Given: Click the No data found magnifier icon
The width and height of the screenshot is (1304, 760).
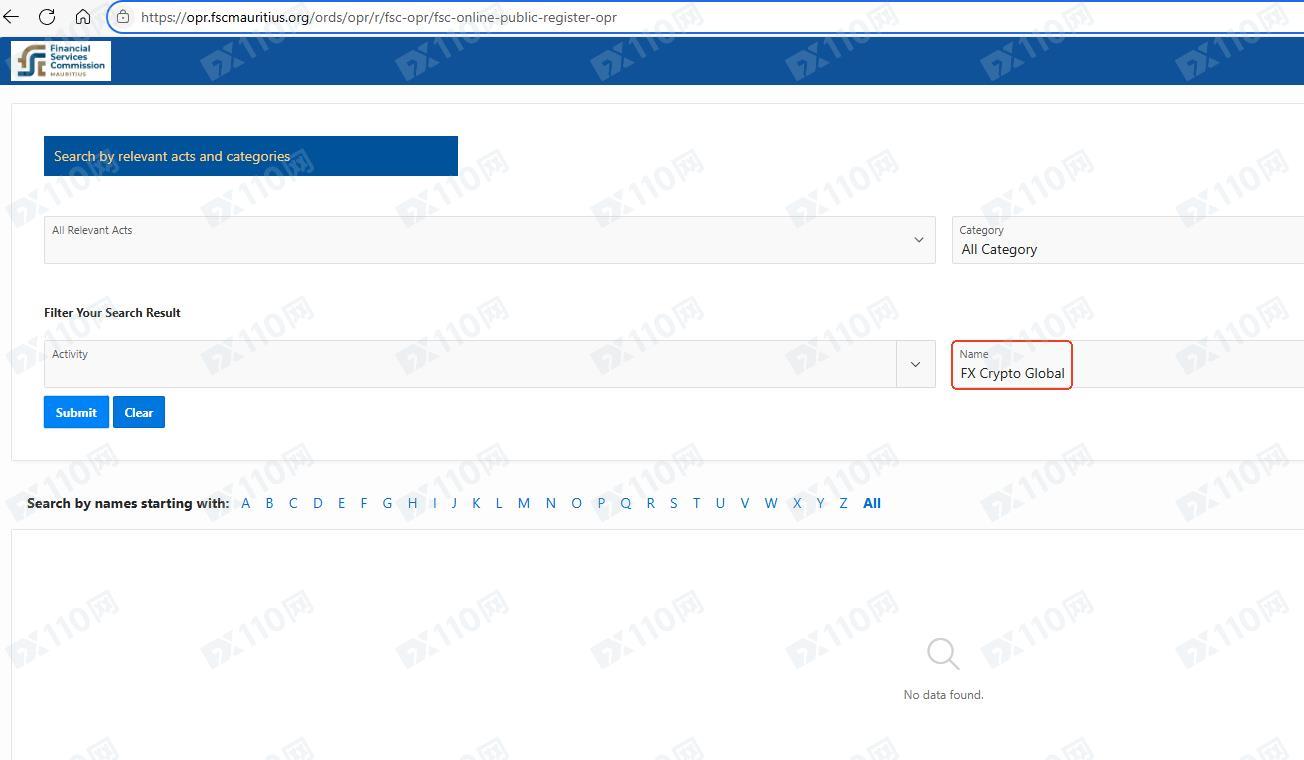Looking at the screenshot, I should pos(942,654).
